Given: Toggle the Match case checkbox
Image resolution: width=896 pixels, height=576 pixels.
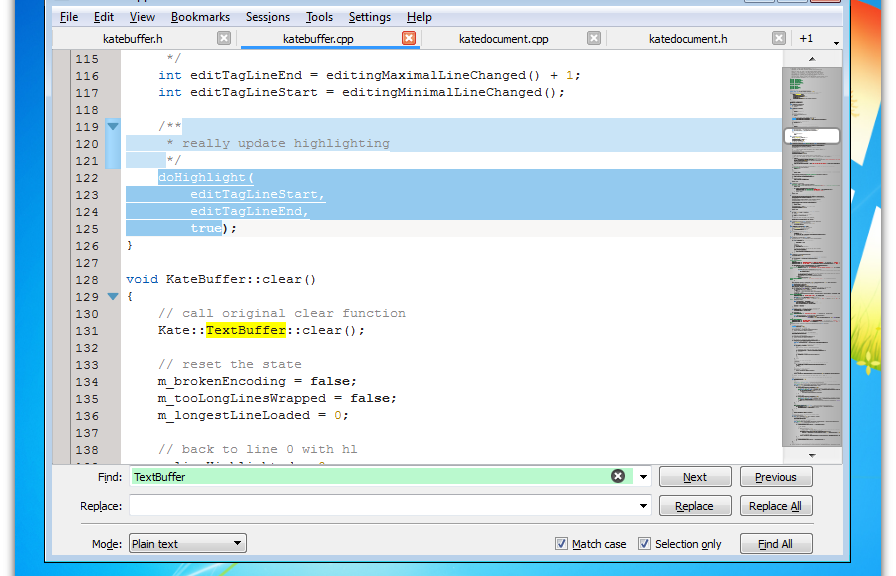Looking at the screenshot, I should pos(561,544).
